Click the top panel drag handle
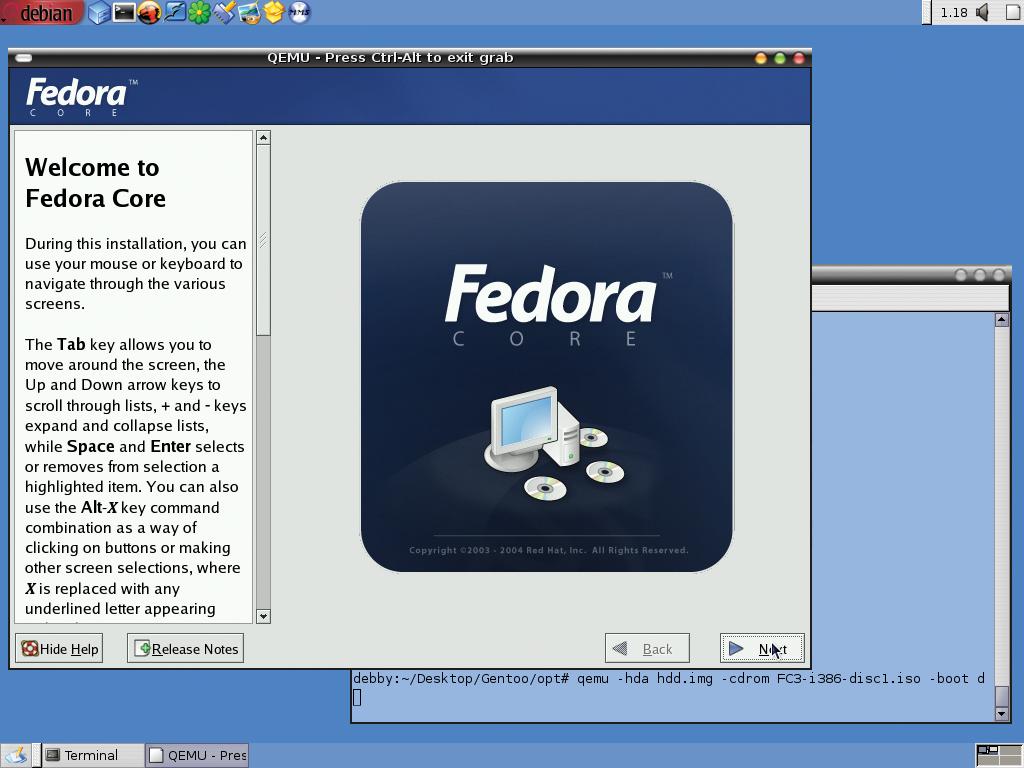 [x=927, y=12]
